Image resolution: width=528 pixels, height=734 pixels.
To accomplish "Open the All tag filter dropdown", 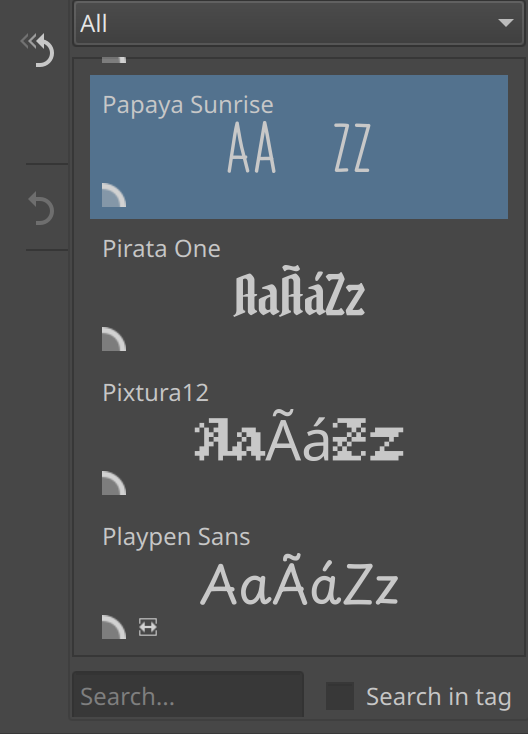I will tap(299, 23).
